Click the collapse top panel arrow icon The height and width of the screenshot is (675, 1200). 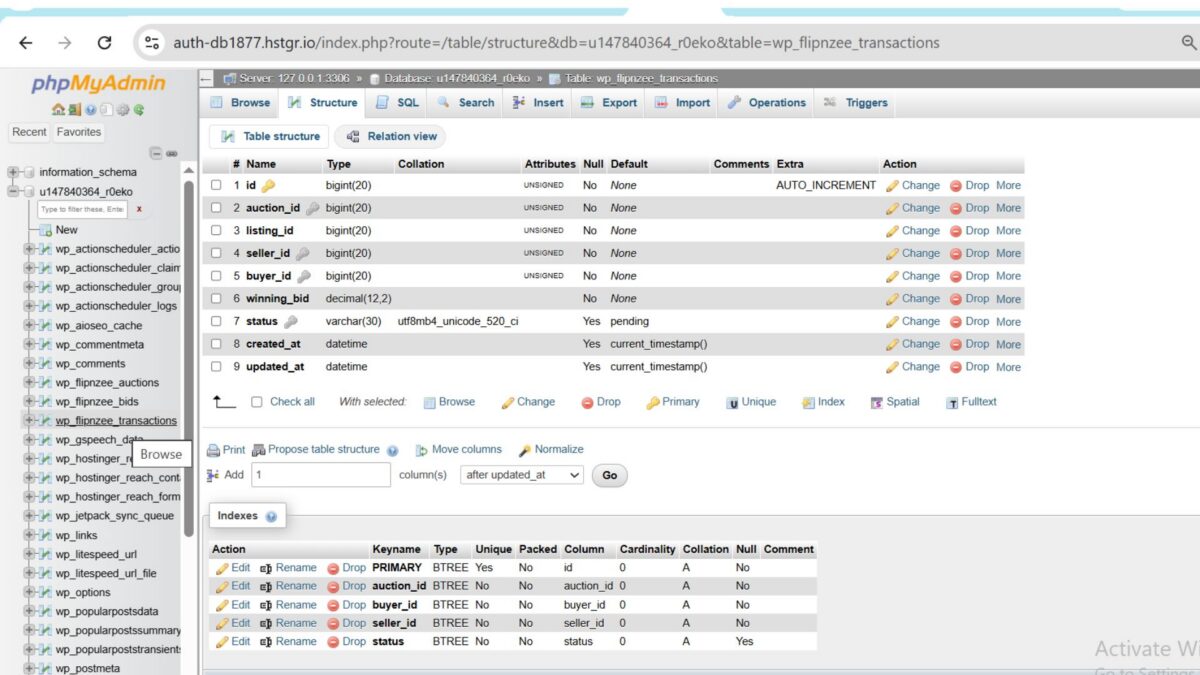click(207, 78)
